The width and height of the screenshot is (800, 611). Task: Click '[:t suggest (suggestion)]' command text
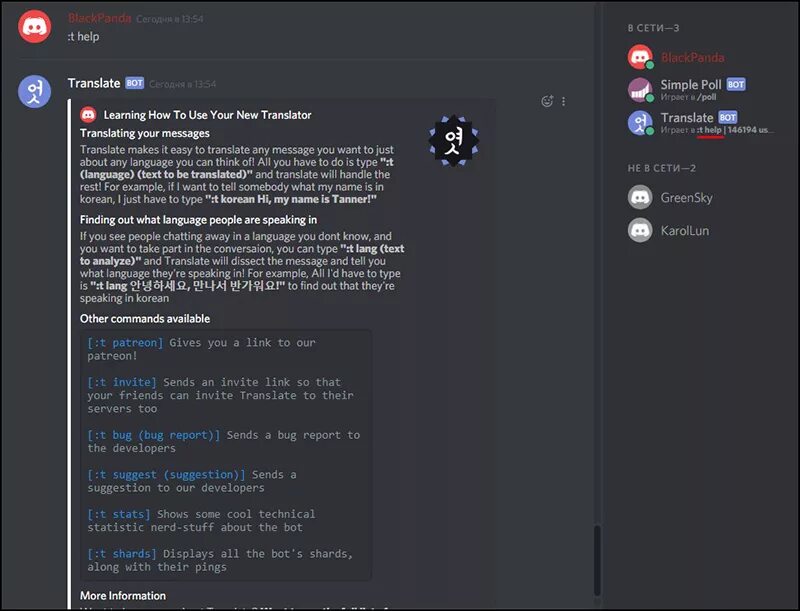pyautogui.click(x=166, y=475)
